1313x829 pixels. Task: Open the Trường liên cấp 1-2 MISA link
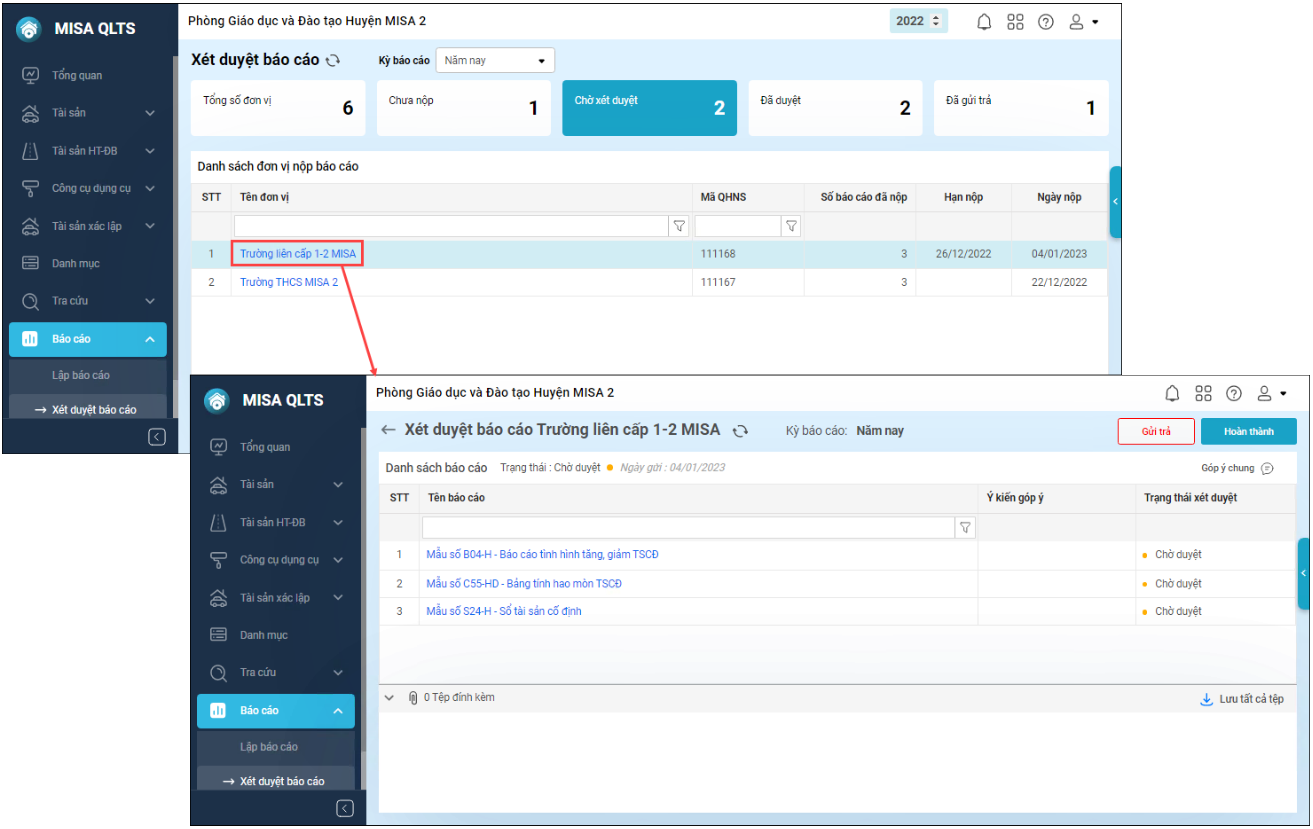point(298,254)
